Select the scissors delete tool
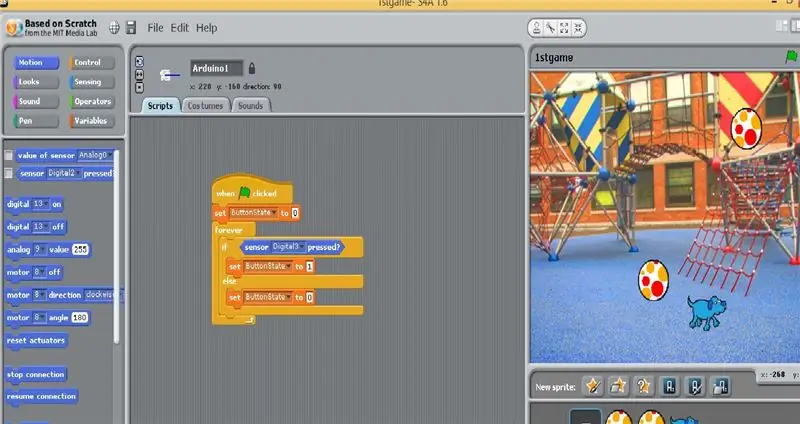Viewport: 800px width, 424px height. [x=551, y=28]
